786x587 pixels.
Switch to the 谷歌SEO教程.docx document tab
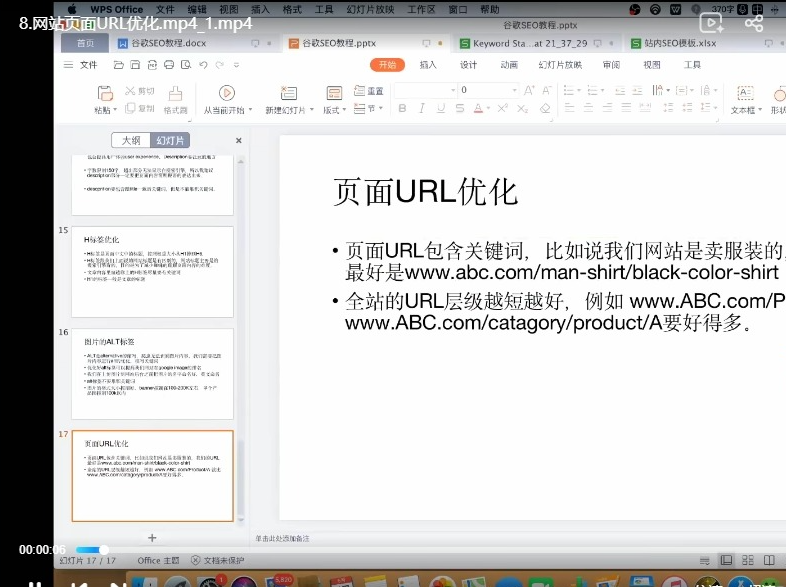pos(169,43)
